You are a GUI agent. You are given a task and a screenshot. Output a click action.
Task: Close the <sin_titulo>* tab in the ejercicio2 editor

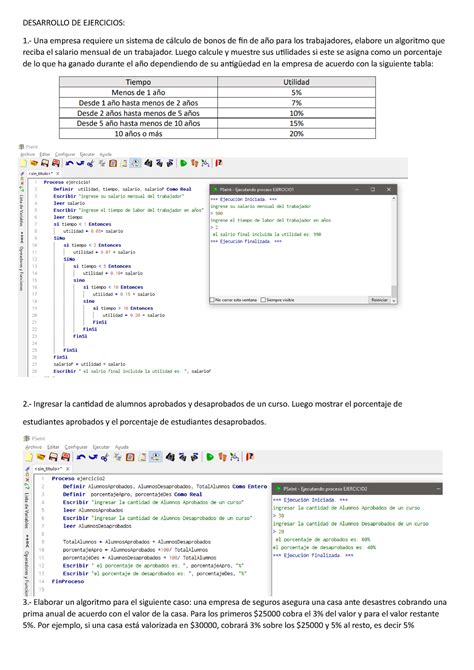(x=68, y=469)
